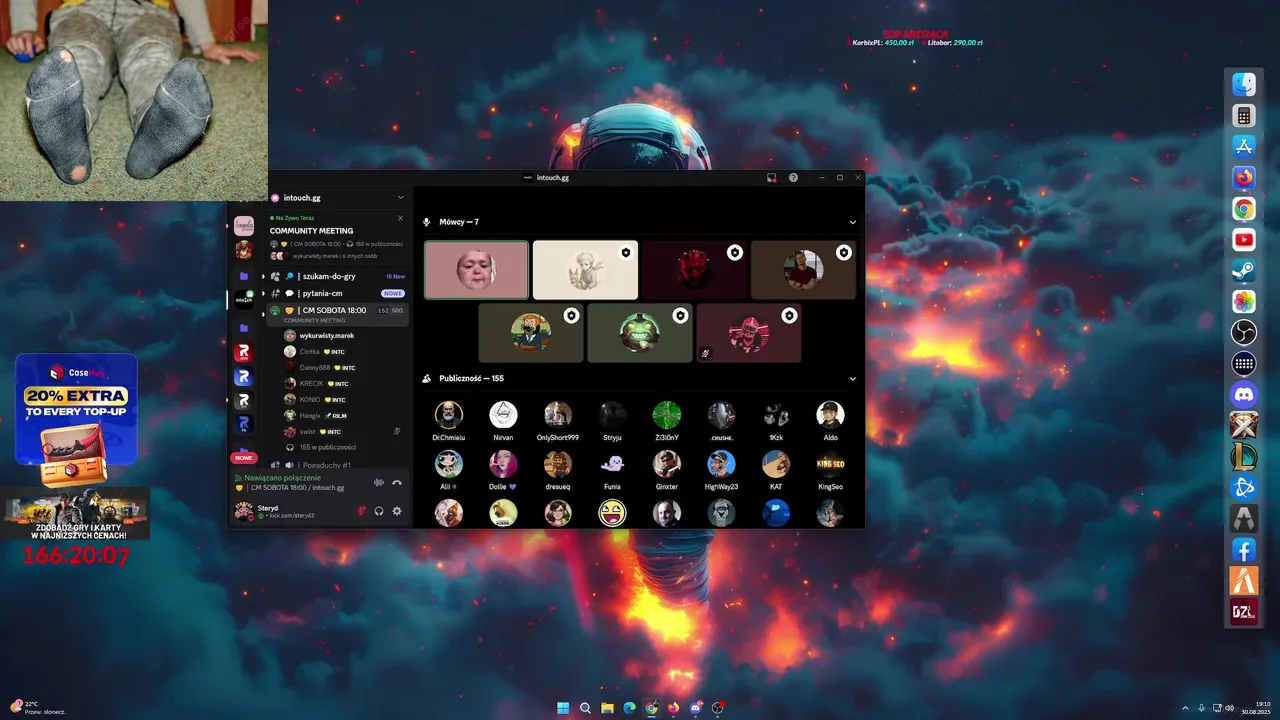
Task: Select the muted football helmet speaker tile
Action: point(748,333)
